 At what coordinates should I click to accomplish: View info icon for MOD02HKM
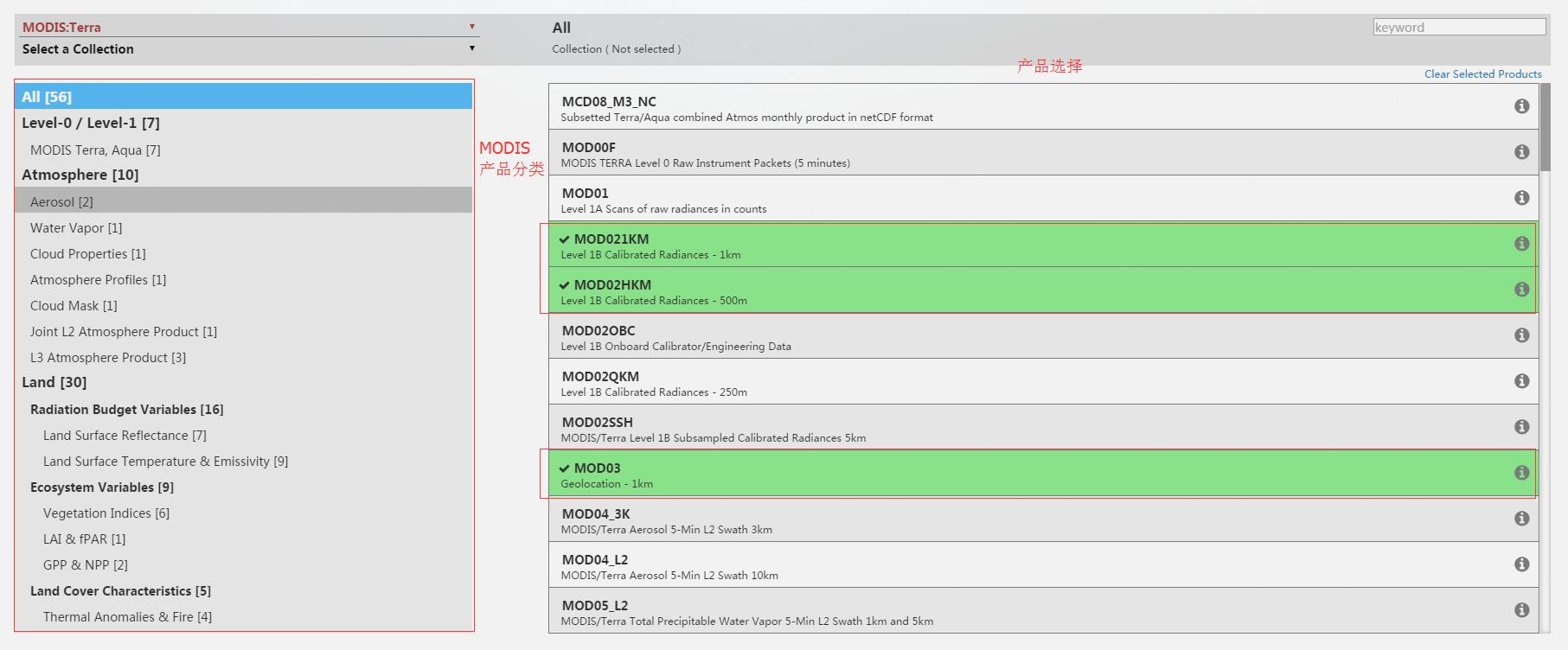click(1521, 290)
